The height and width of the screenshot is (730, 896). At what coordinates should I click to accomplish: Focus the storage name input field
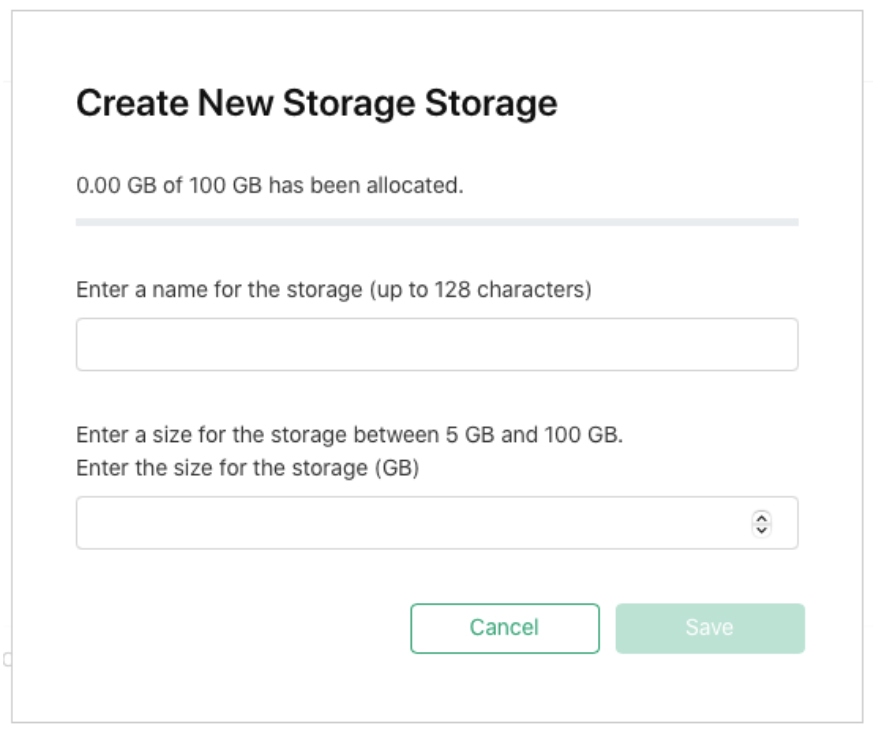(437, 345)
